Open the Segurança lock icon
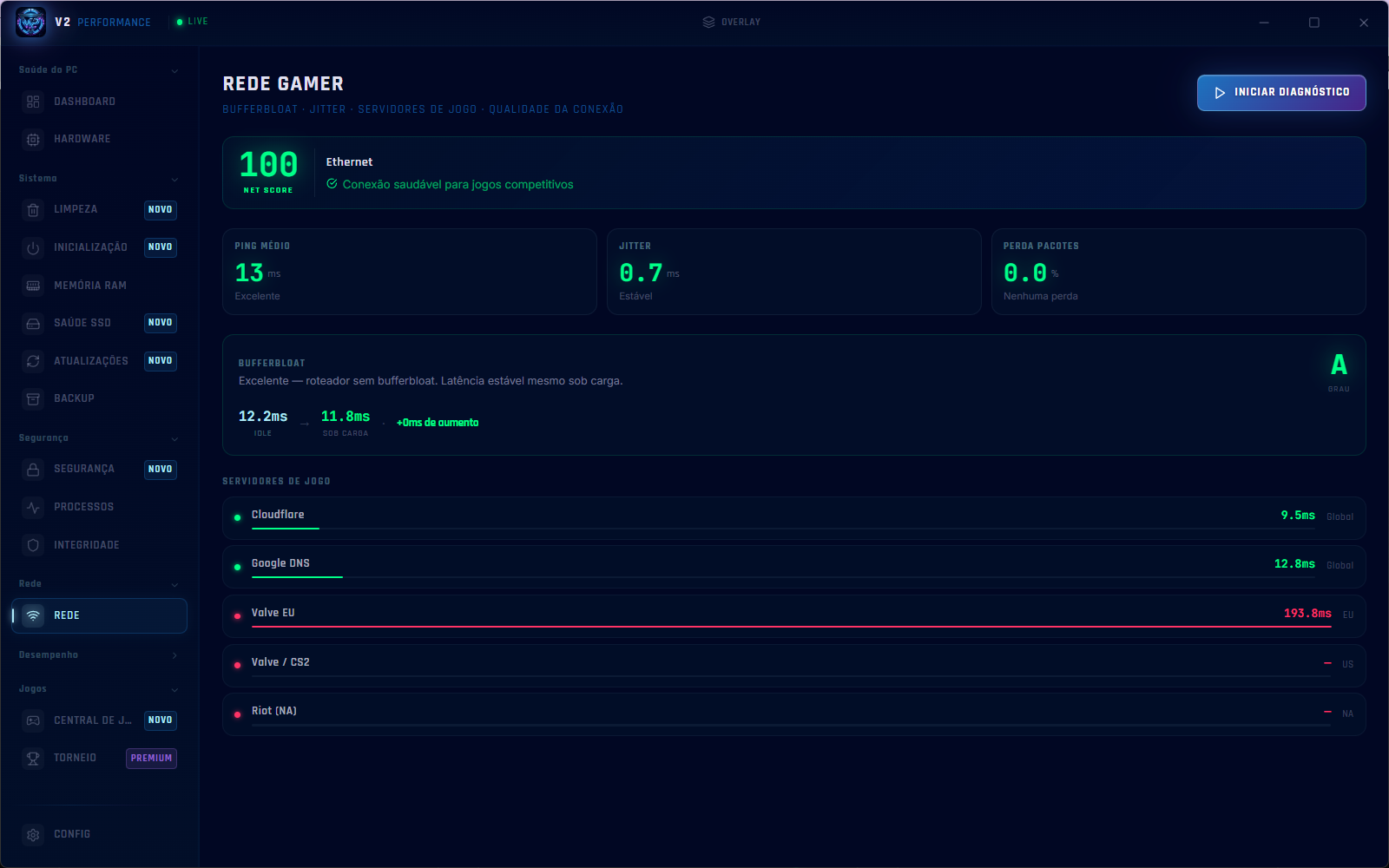The image size is (1389, 868). pyautogui.click(x=33, y=470)
